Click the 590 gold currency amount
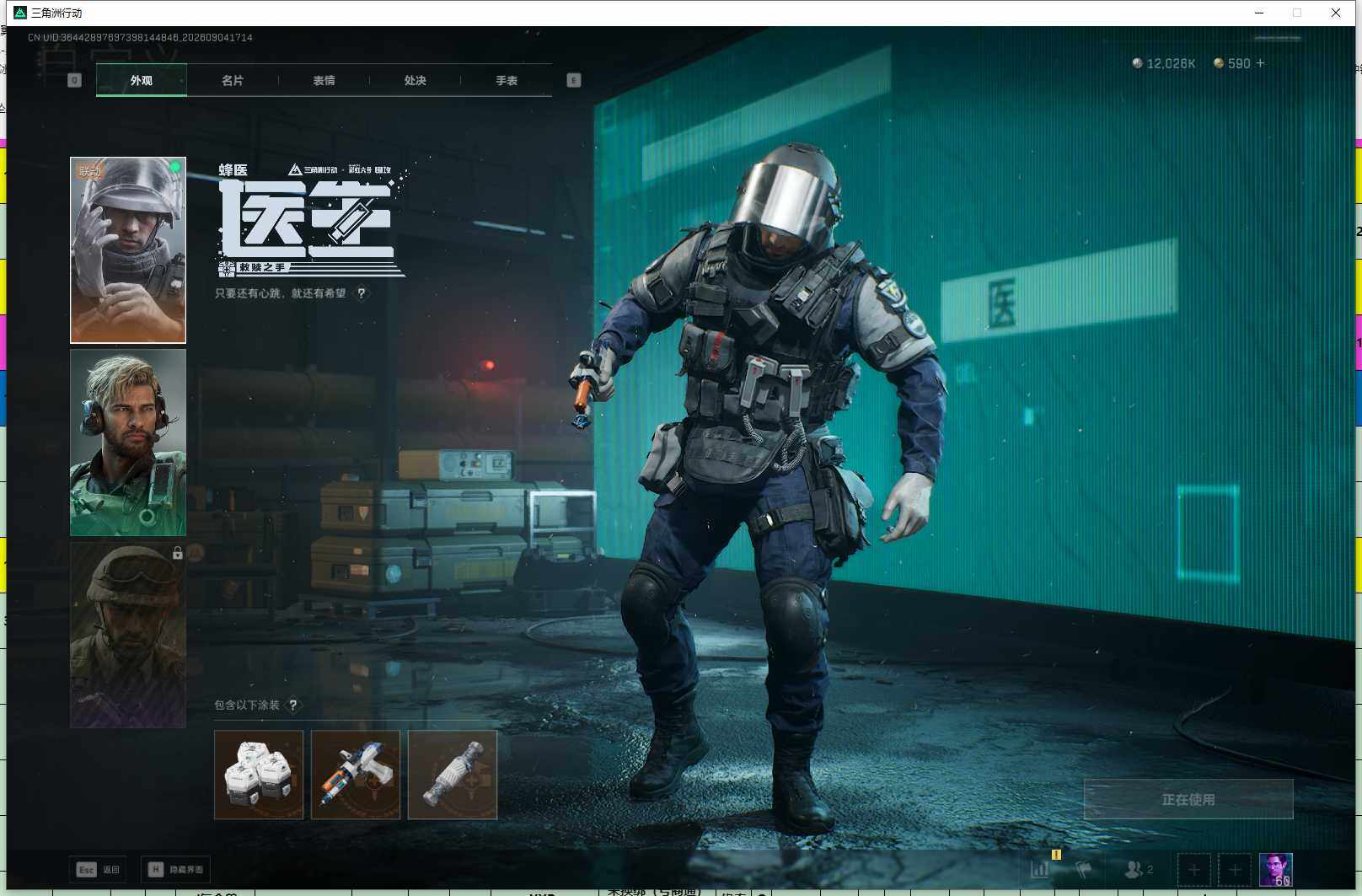 coord(1232,63)
